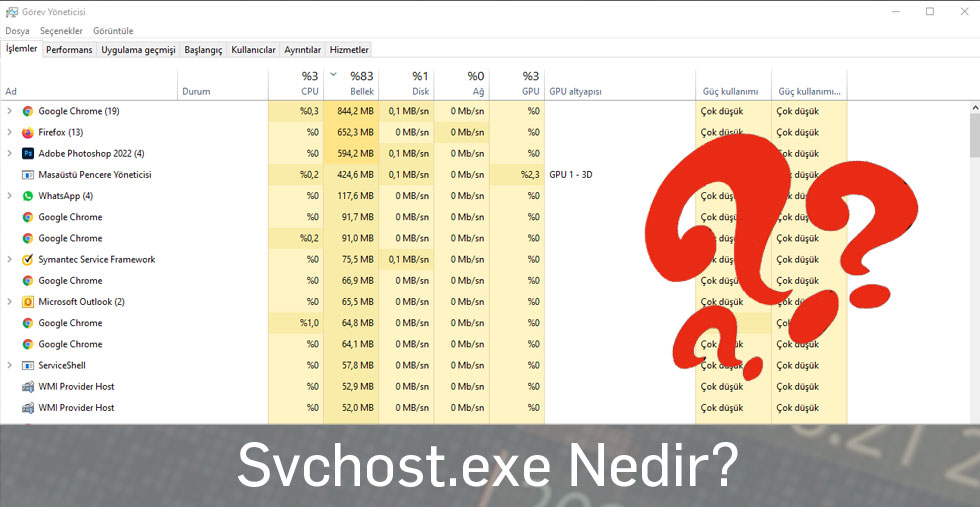Image resolution: width=980 pixels, height=507 pixels.
Task: Click icon of WMI Provider Host 52,0 MB
Action: point(28,408)
